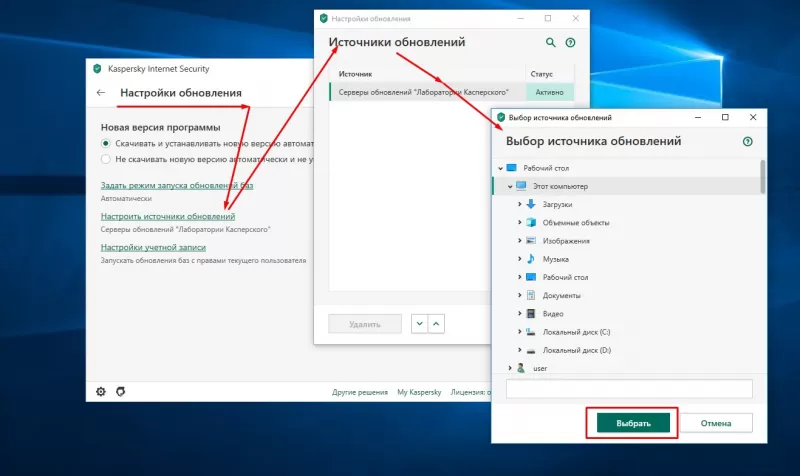Click the Активно status cell
Viewport: 800px width, 476px height.
[549, 92]
